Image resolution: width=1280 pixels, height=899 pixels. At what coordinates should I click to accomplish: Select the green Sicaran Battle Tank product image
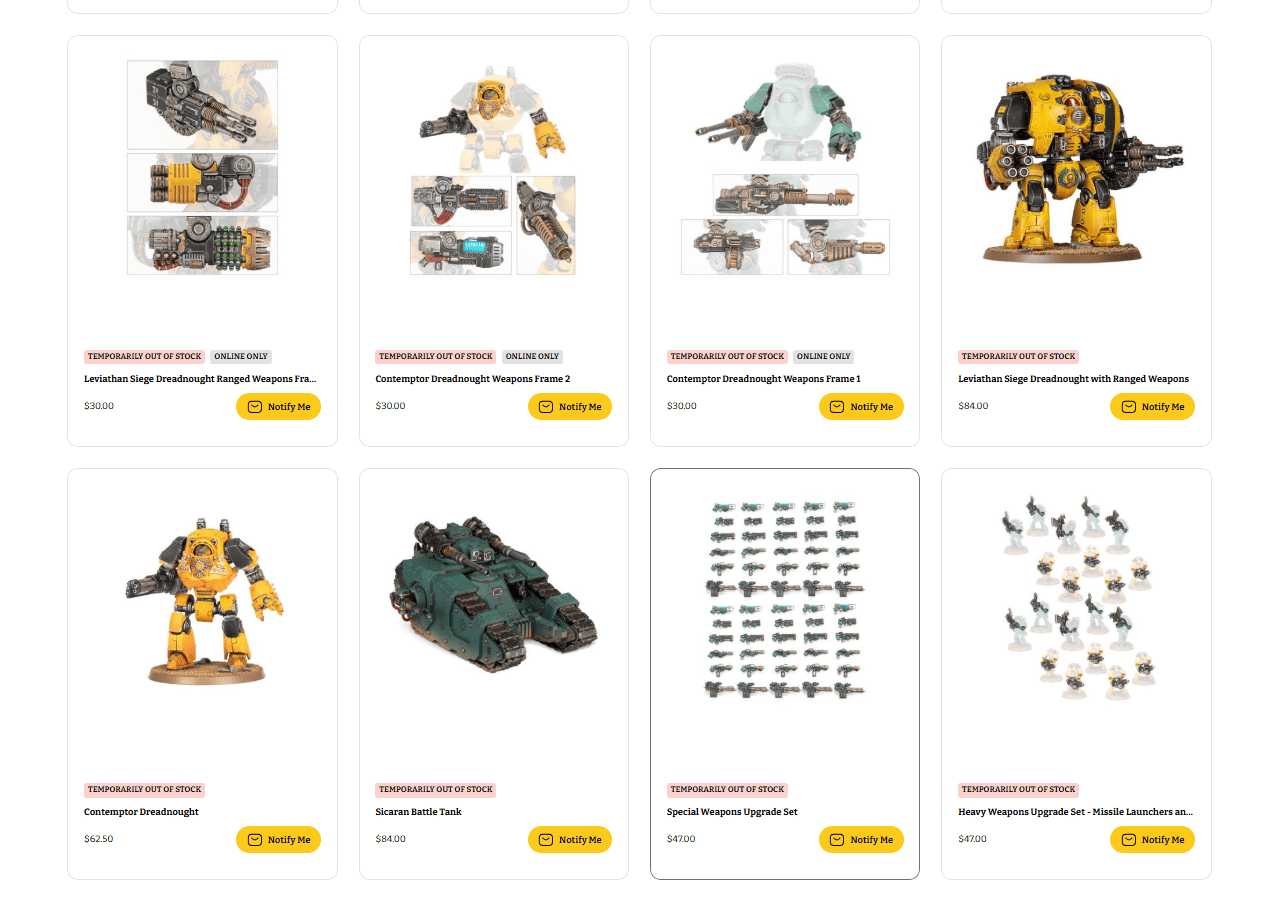(494, 593)
